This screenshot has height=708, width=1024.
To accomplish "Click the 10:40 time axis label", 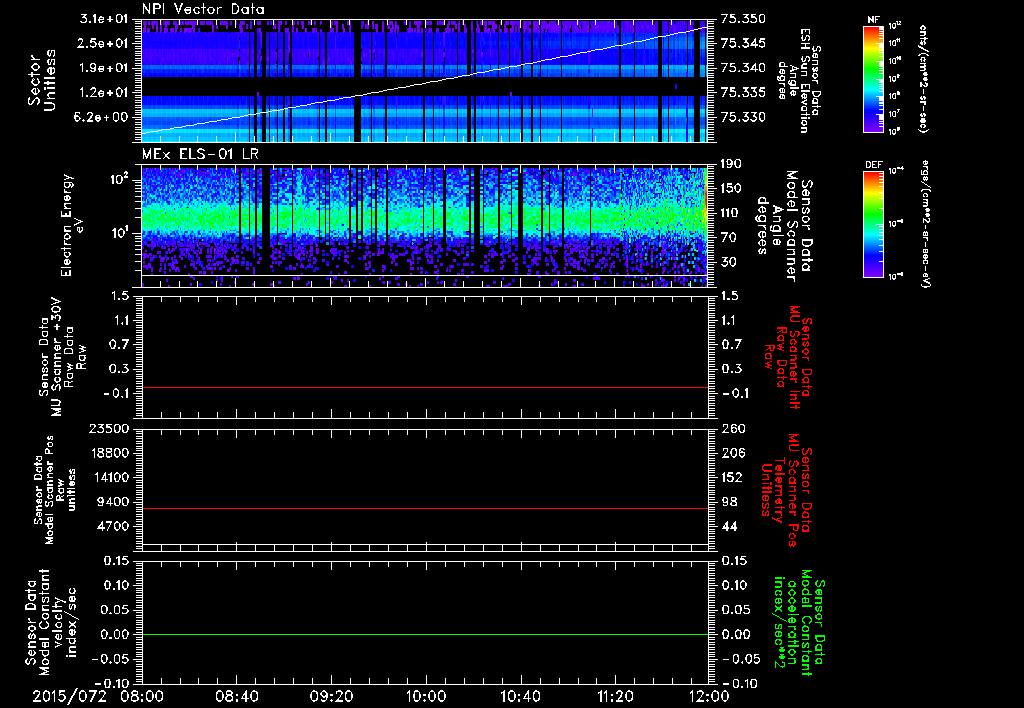I will click(520, 694).
